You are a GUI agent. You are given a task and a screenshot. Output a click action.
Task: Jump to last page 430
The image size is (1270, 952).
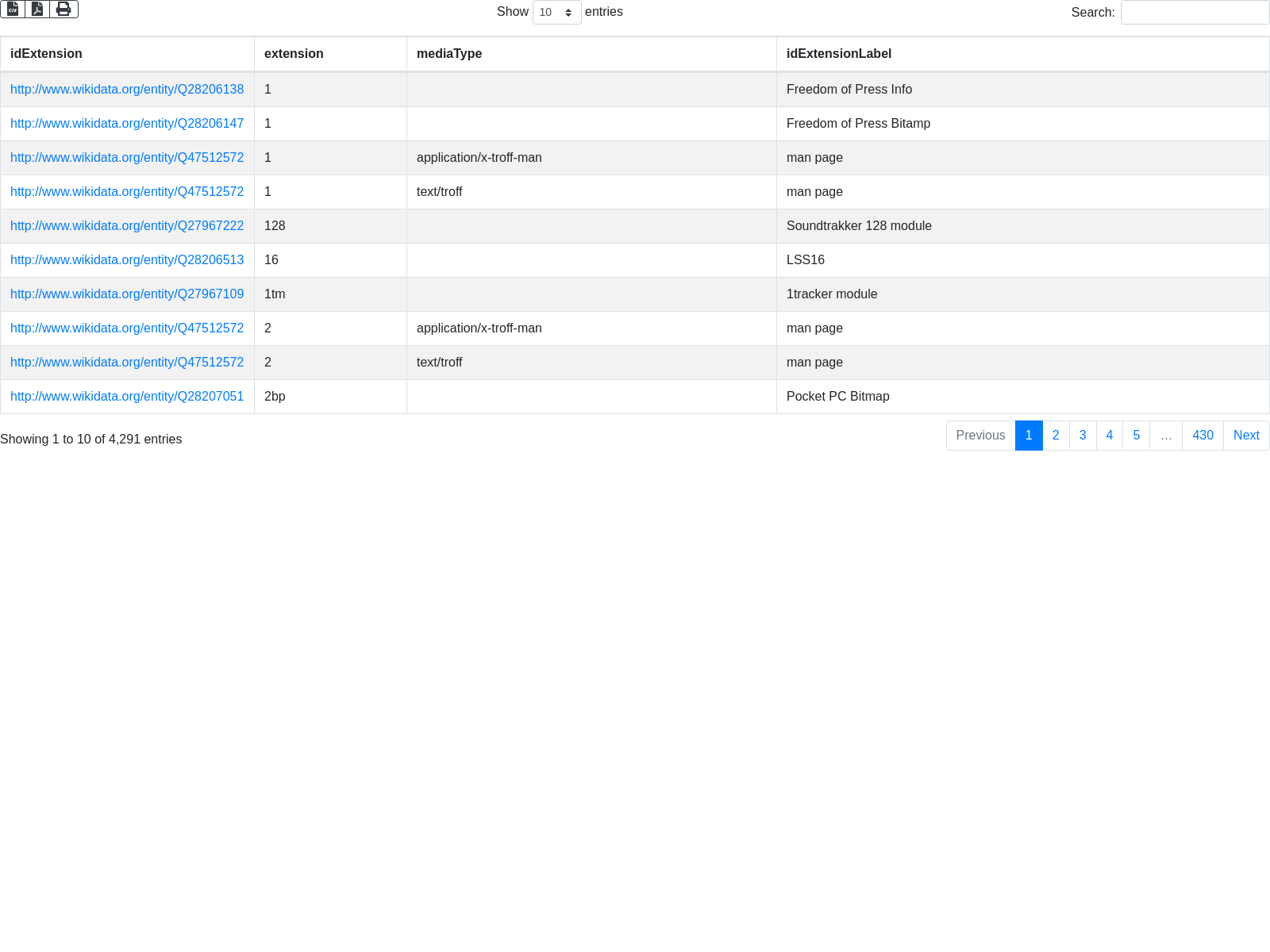1203,436
